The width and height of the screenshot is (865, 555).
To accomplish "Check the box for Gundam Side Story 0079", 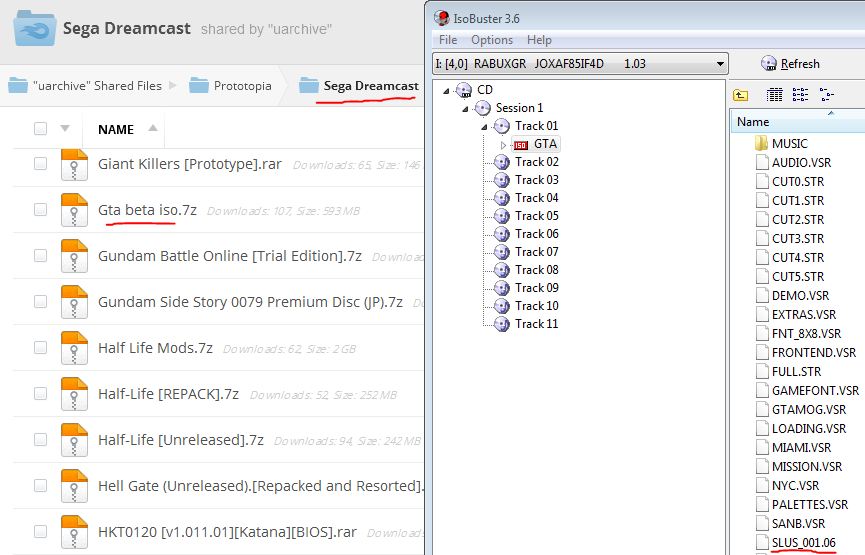I will point(40,301).
